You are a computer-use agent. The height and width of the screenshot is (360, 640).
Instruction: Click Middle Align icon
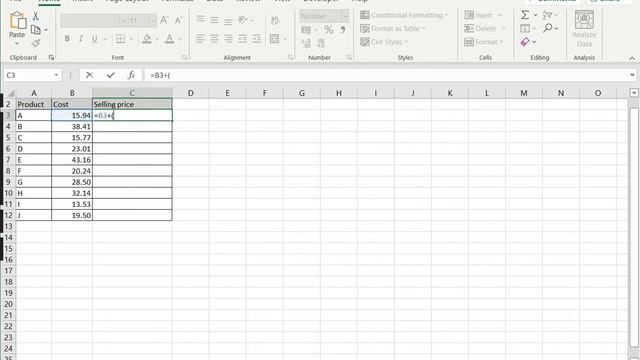coord(214,19)
